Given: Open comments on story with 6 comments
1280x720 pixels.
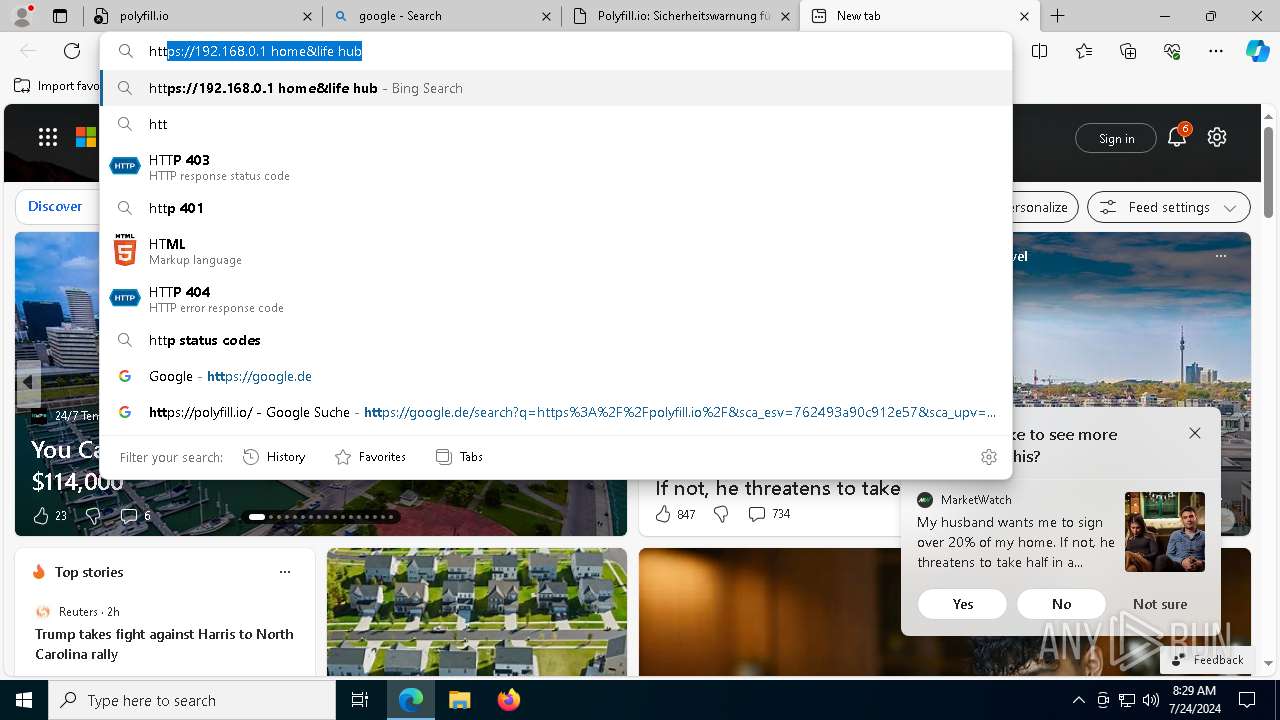Looking at the screenshot, I should point(135,516).
